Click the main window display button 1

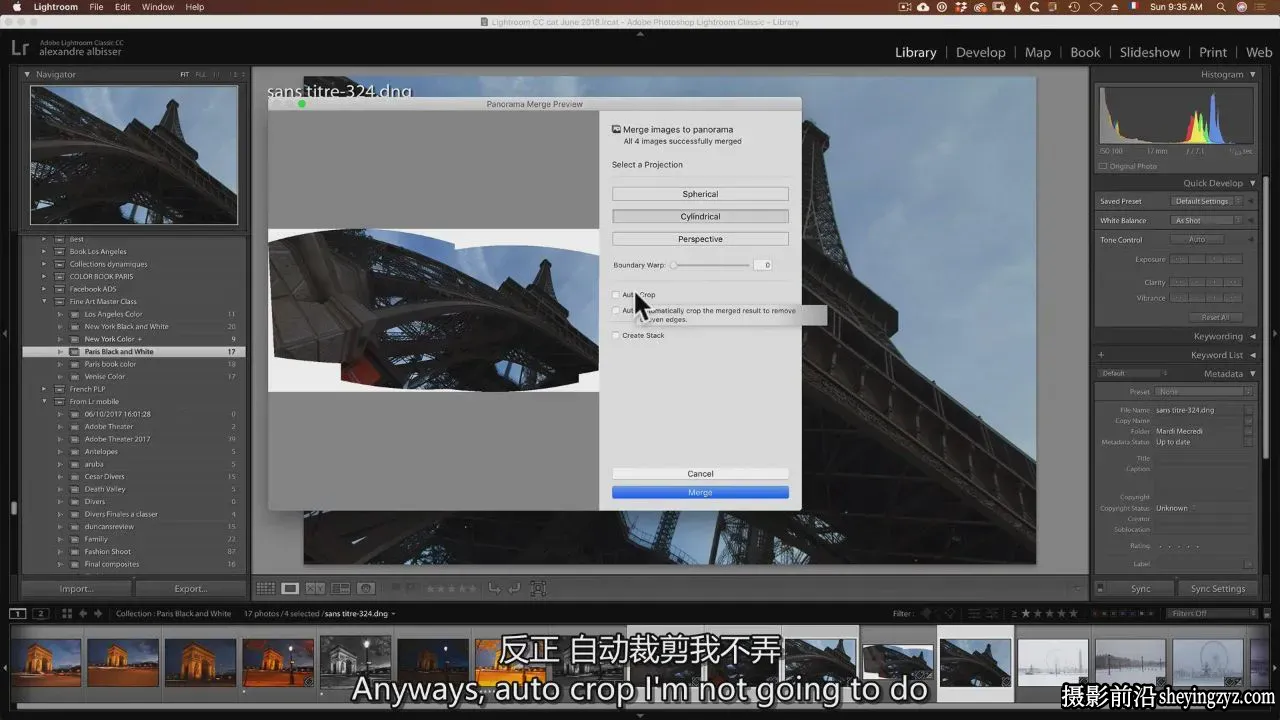click(18, 613)
